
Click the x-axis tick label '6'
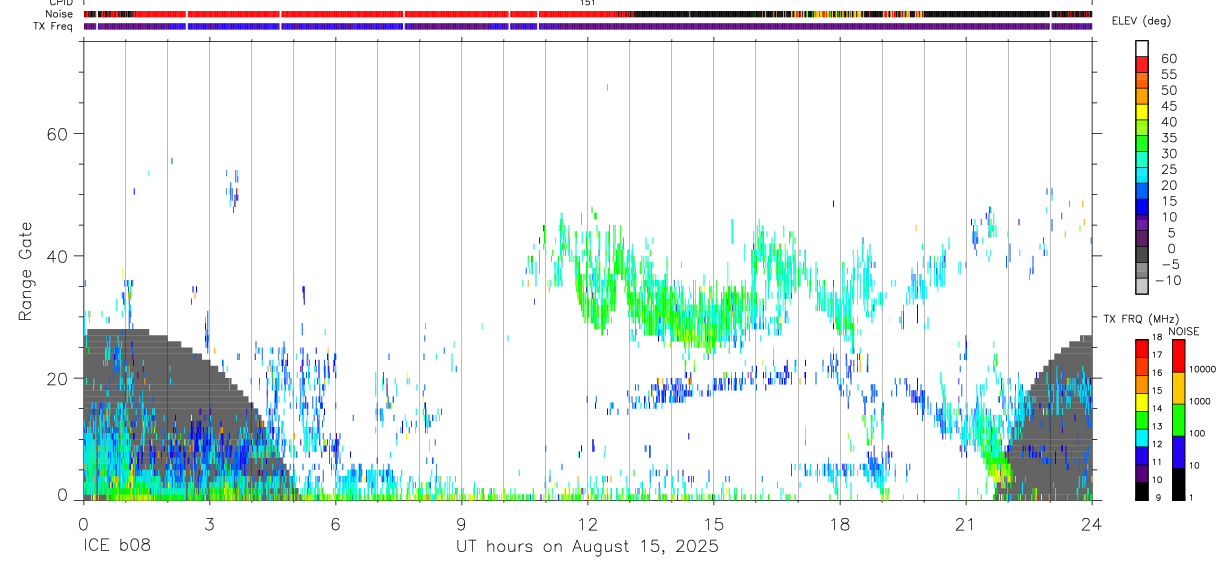pyautogui.click(x=335, y=523)
